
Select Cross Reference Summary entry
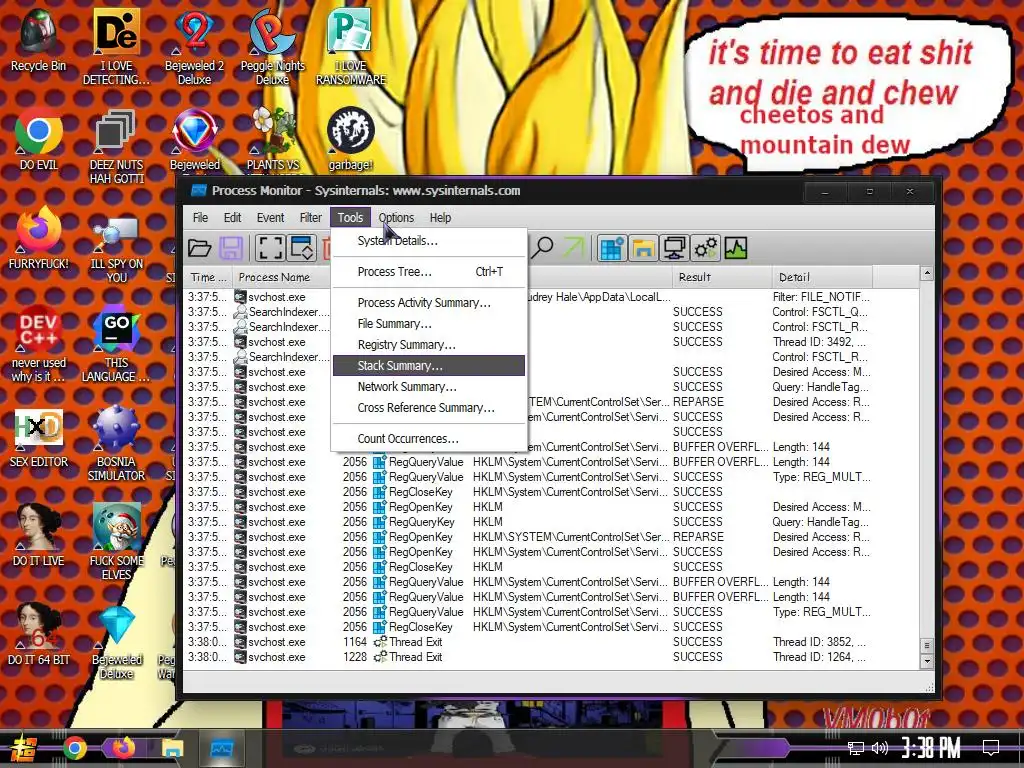pyautogui.click(x=428, y=407)
